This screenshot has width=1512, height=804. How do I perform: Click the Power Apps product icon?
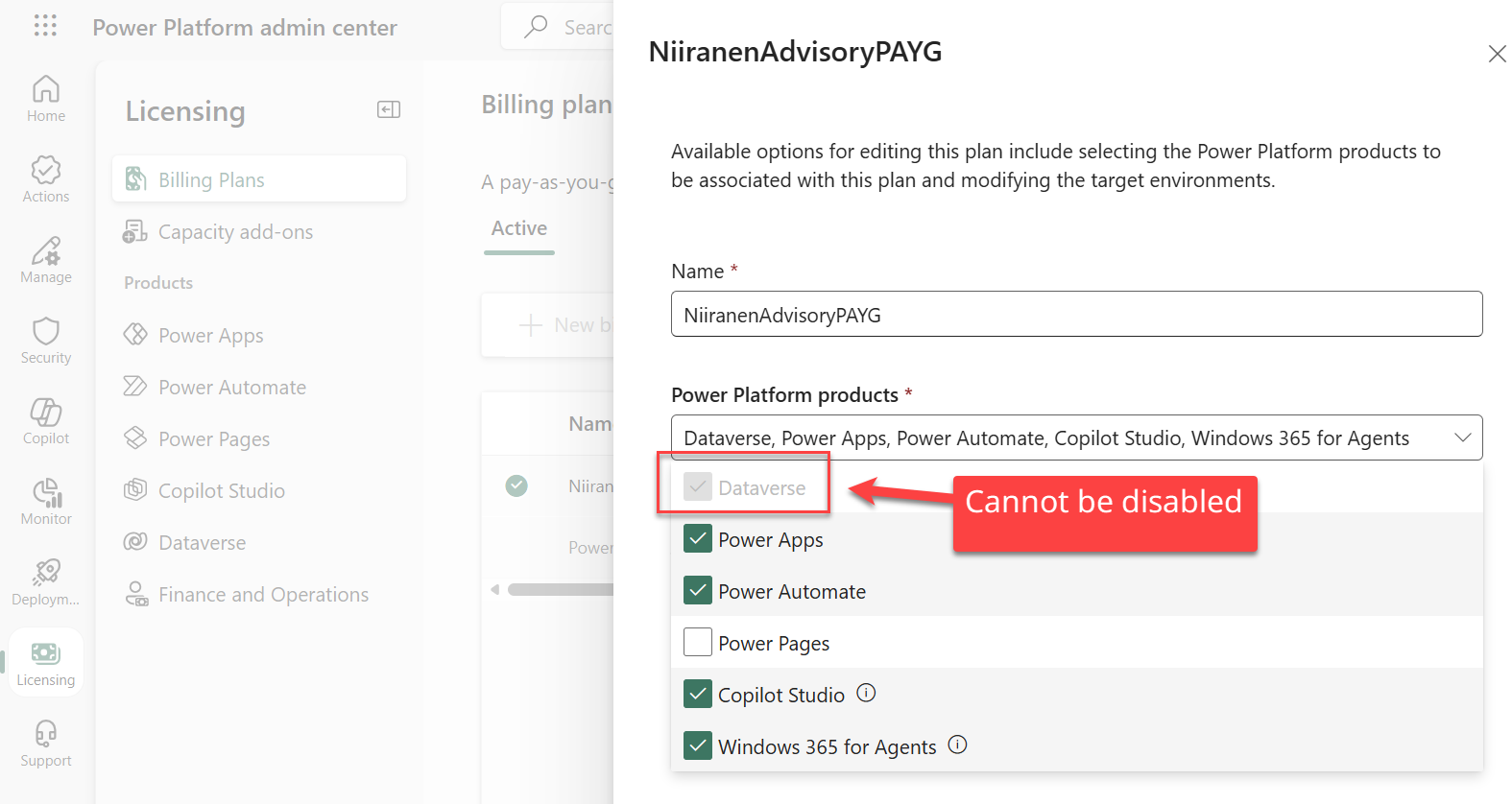click(135, 335)
